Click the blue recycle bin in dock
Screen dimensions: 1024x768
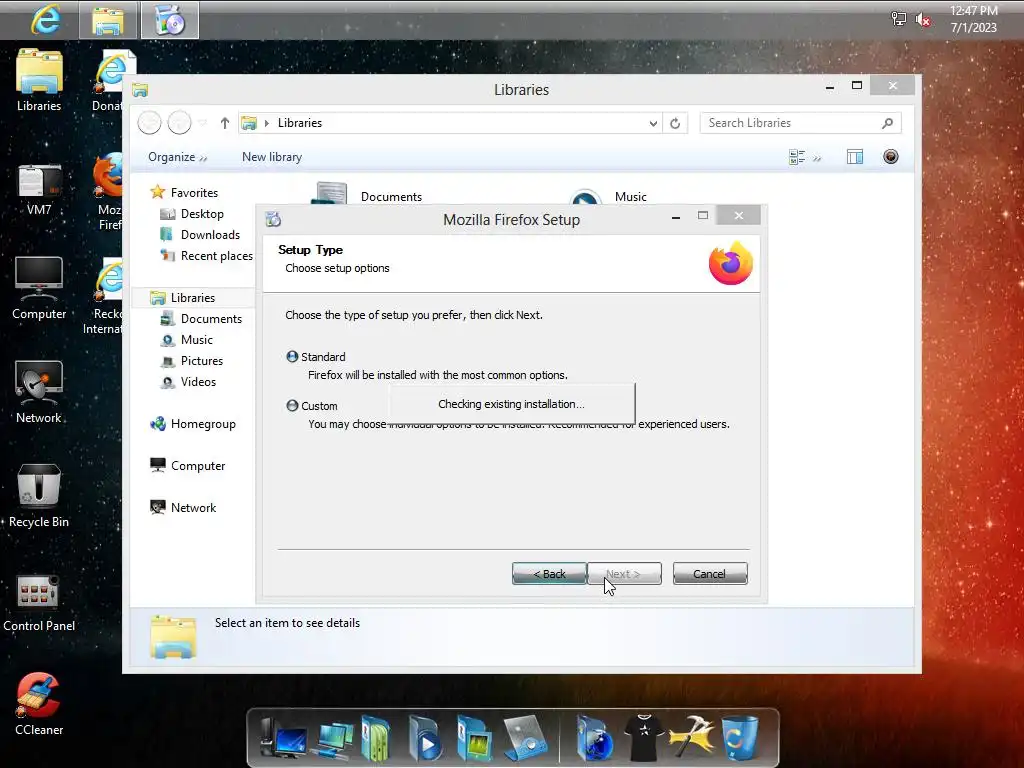coord(741,739)
